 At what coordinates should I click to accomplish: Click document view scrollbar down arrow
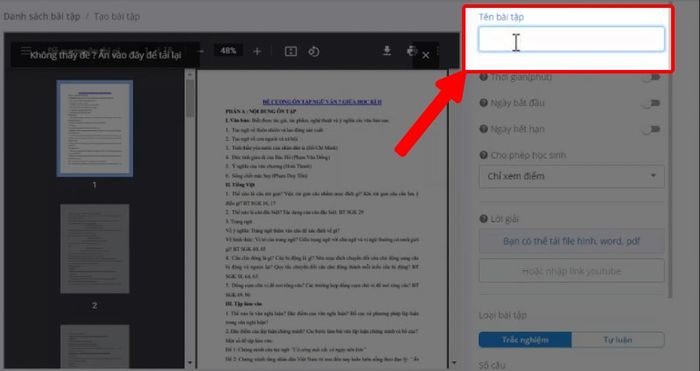tap(454, 363)
